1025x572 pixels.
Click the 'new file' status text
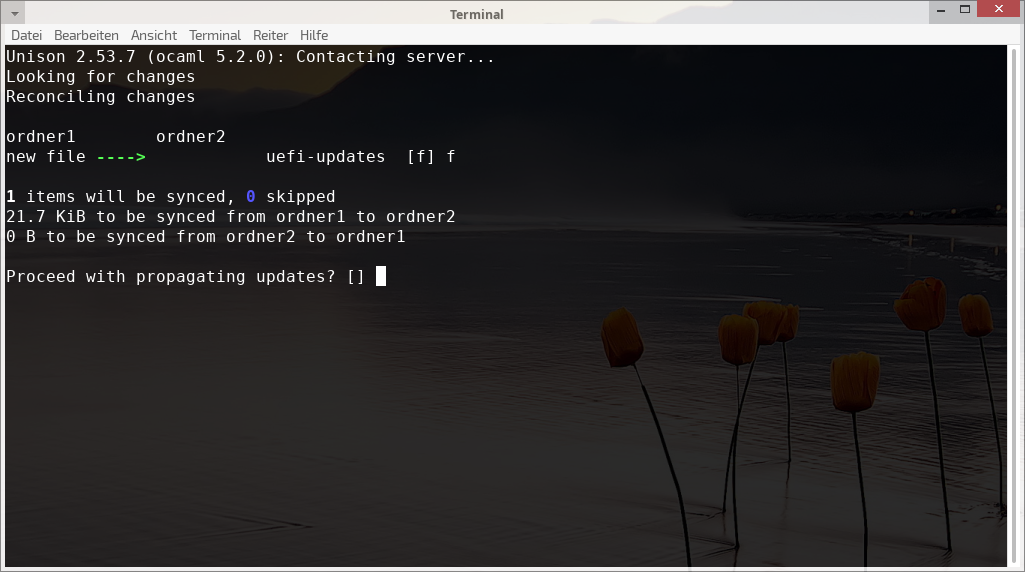click(x=46, y=157)
